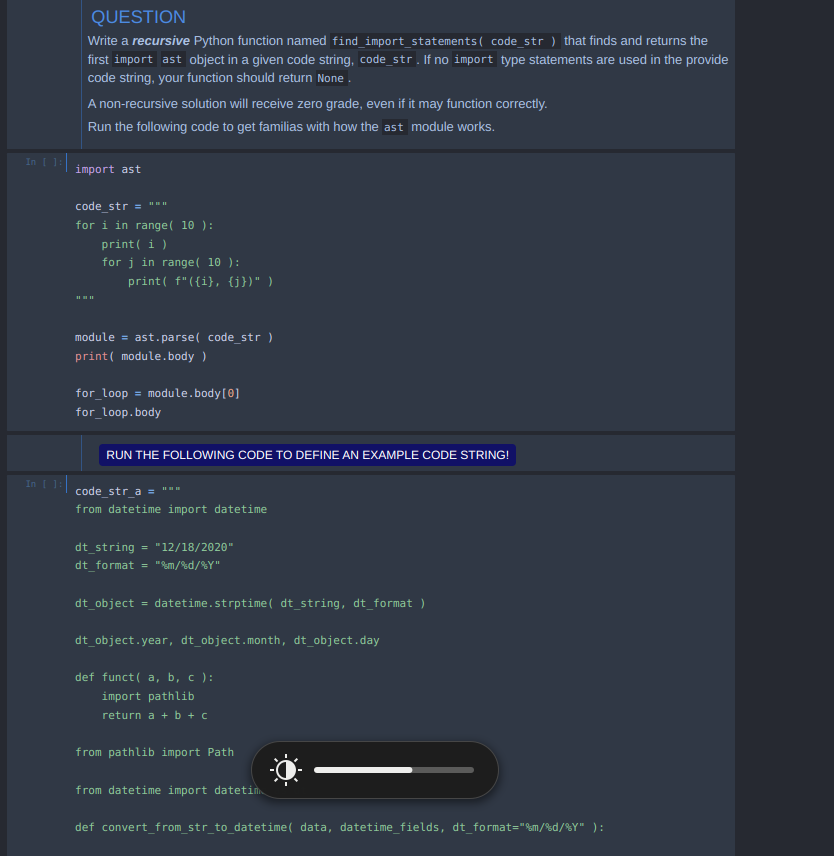This screenshot has width=834, height=856.
Task: Click the second cell's In [ ]: prompt
Action: 42,483
